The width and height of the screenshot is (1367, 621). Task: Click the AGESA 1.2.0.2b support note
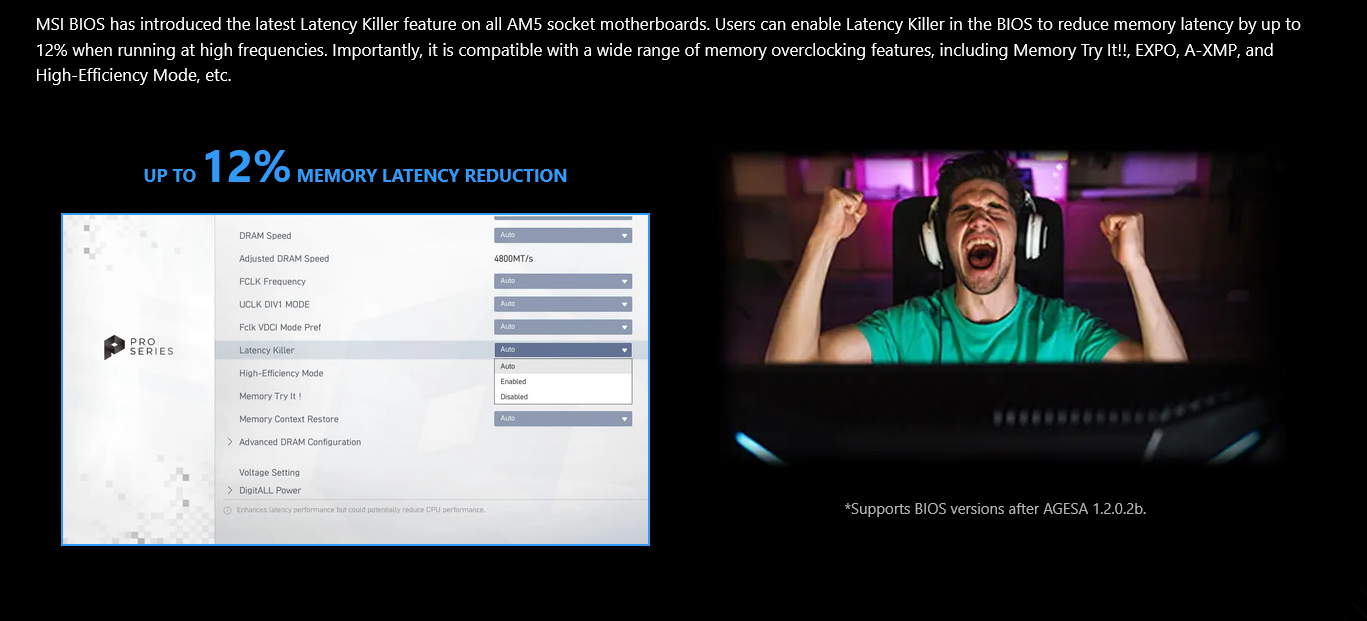click(995, 508)
